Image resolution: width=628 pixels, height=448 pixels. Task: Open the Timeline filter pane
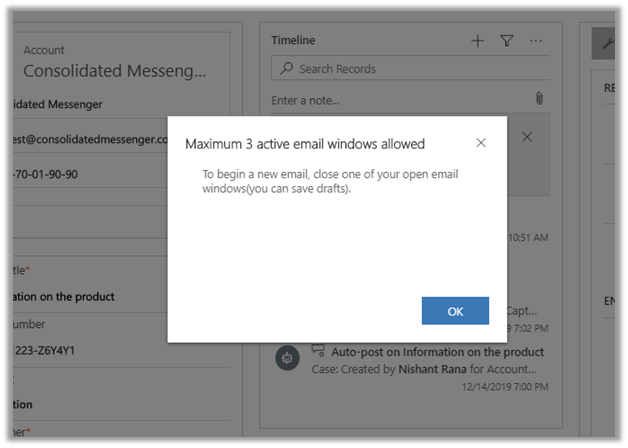[507, 41]
